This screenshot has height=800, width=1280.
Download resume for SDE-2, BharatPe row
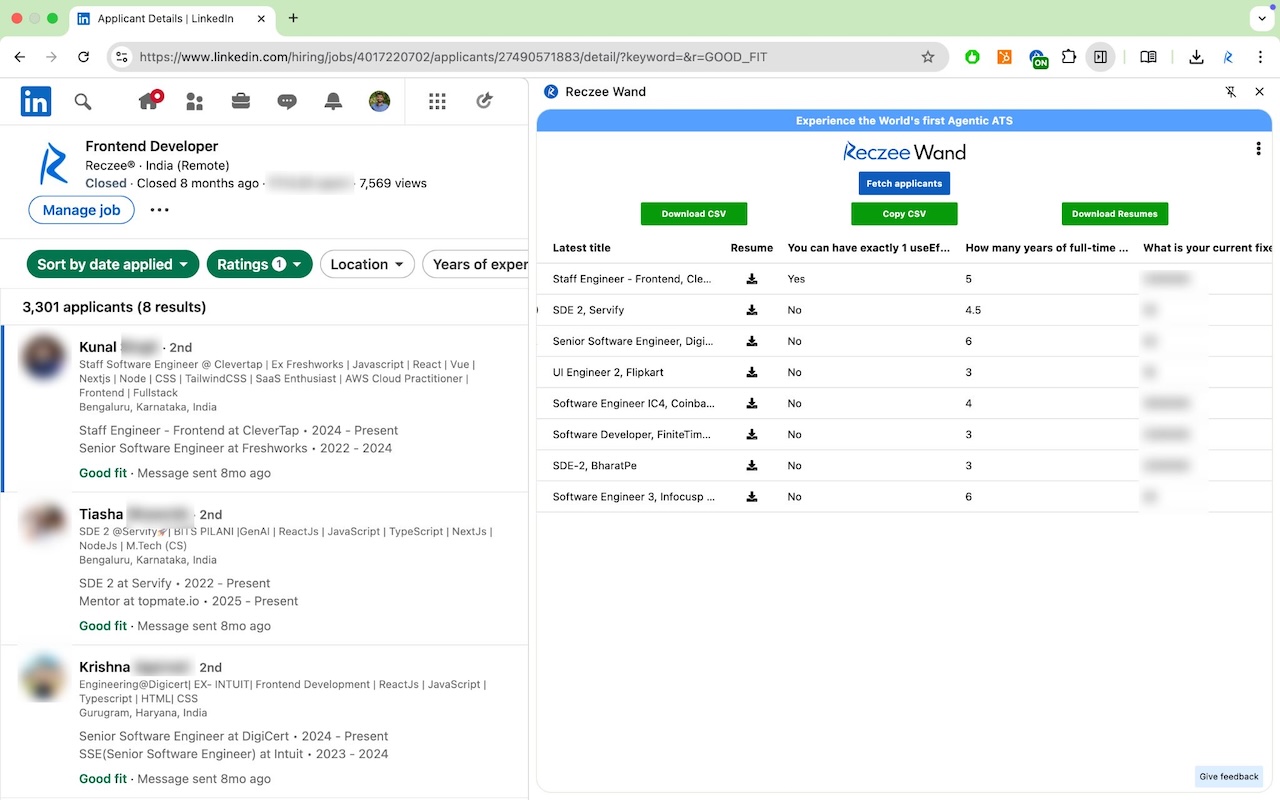tap(752, 465)
